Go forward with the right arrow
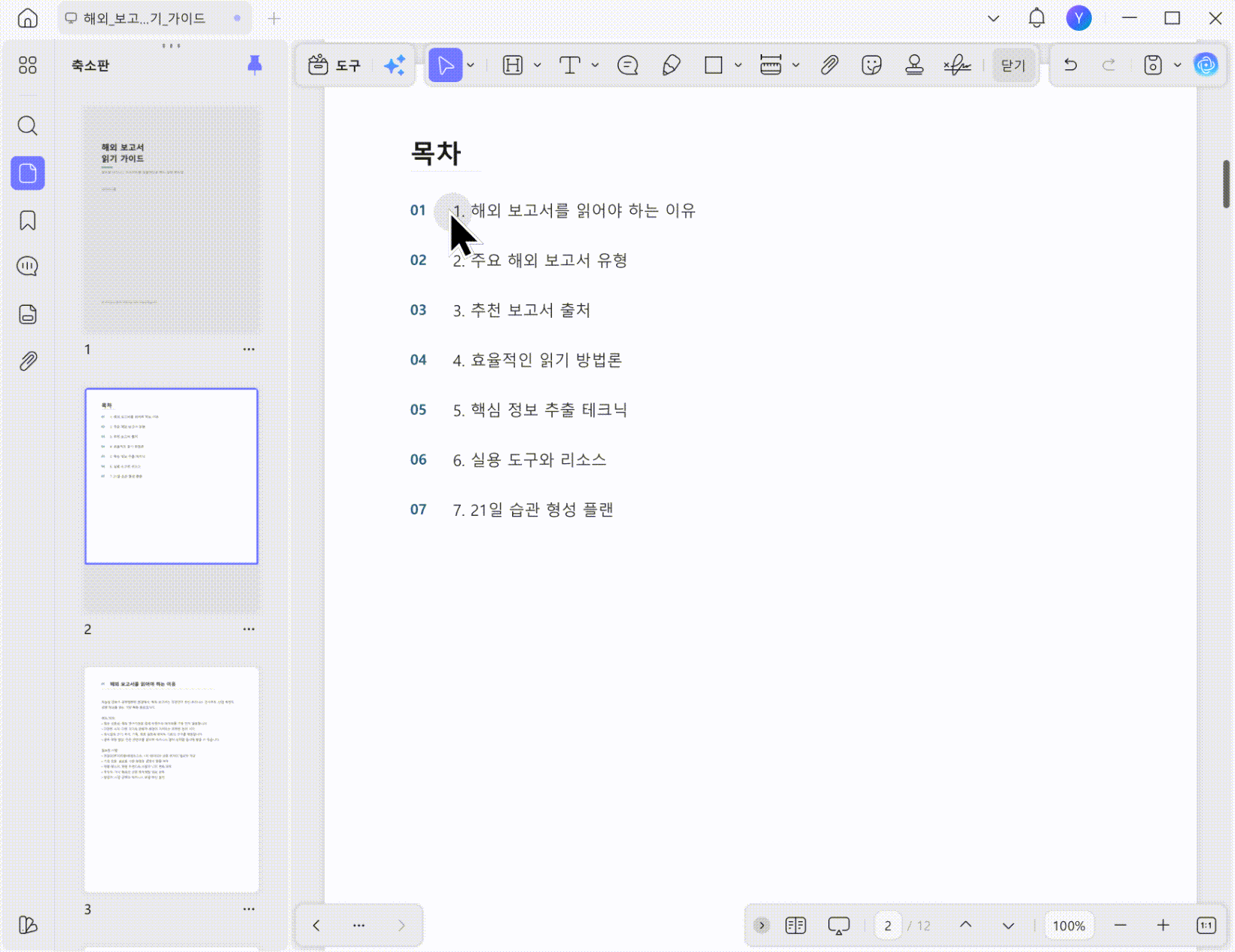Viewport: 1235px width, 952px height. [401, 926]
